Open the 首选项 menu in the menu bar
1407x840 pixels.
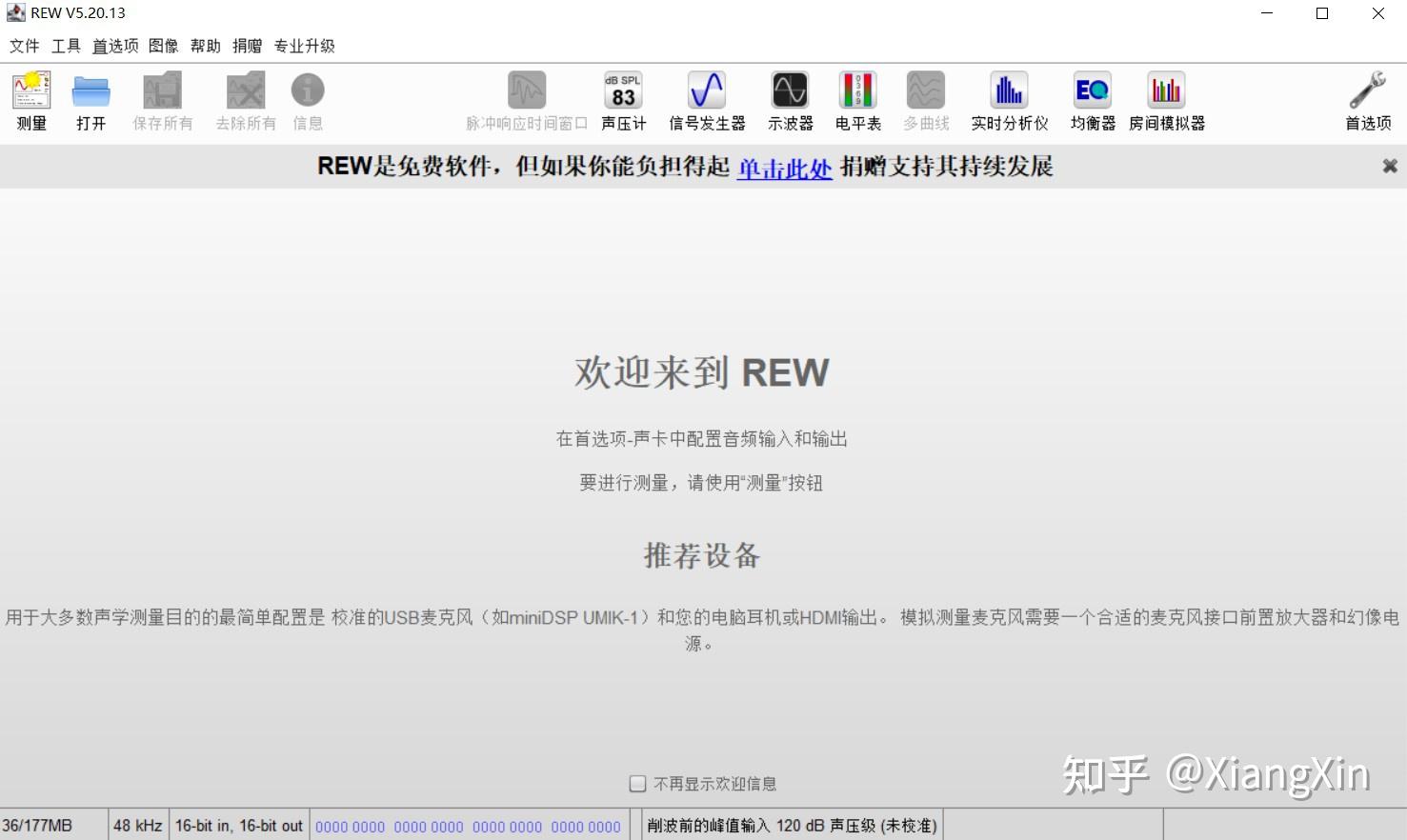click(x=115, y=46)
